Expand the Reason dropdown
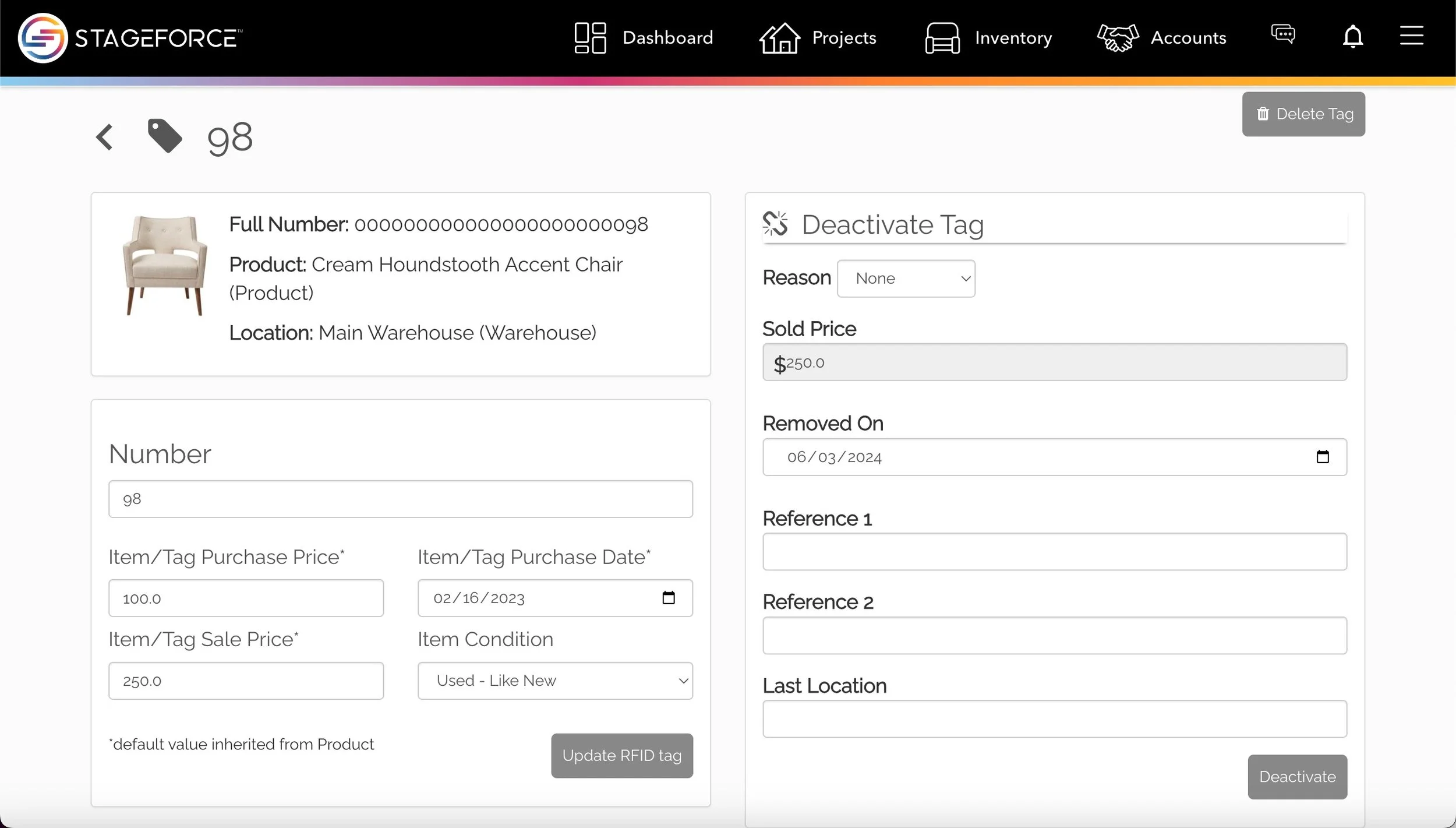The height and width of the screenshot is (828, 1456). (906, 279)
